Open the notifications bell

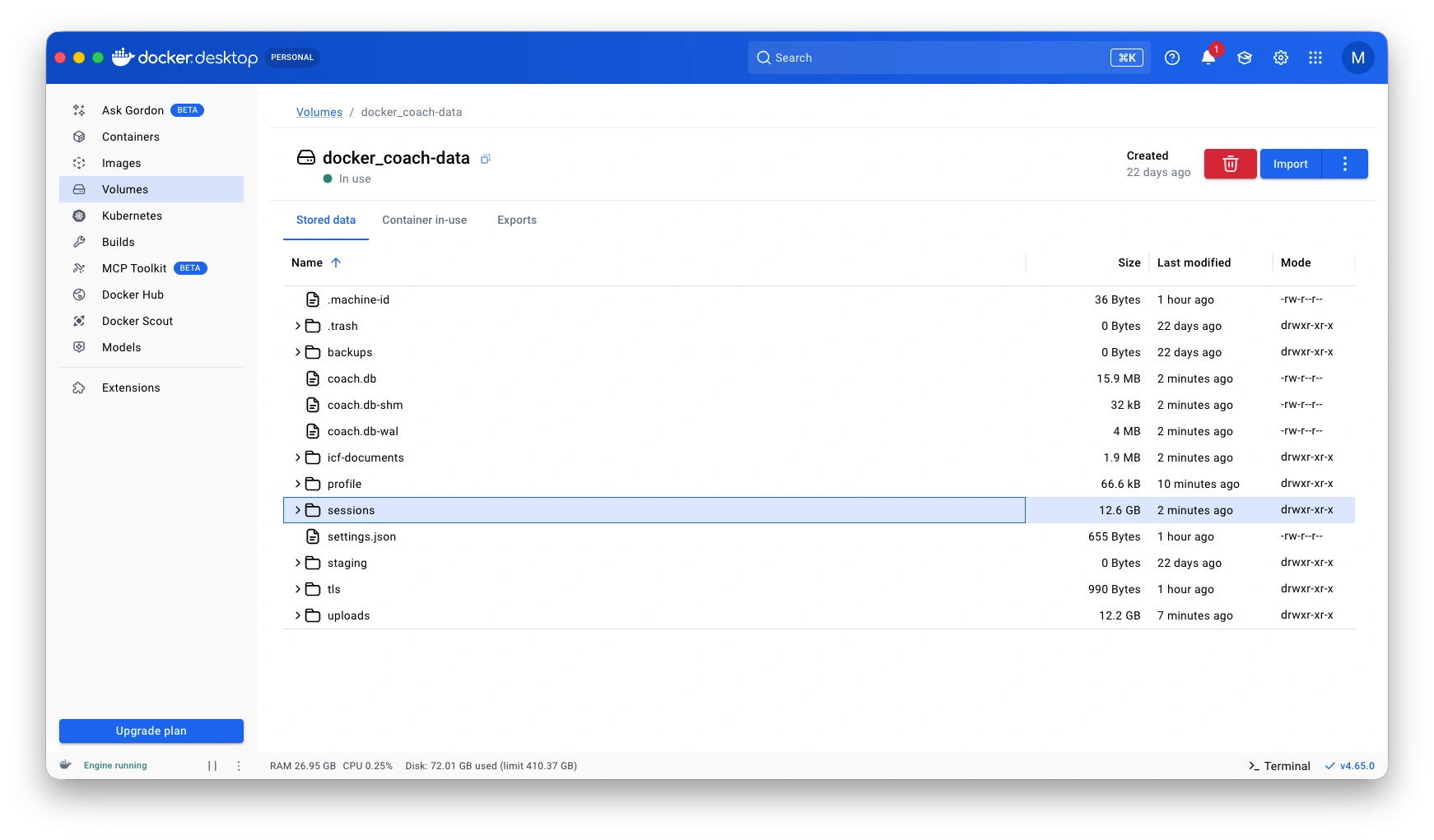(1208, 58)
